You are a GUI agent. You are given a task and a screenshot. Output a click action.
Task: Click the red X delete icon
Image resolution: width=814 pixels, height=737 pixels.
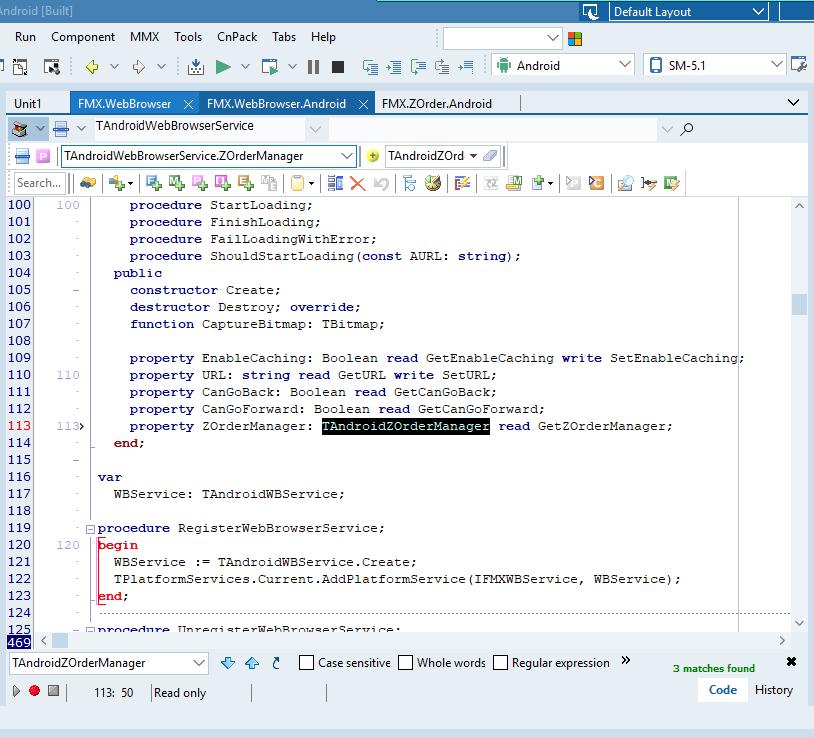coord(358,183)
